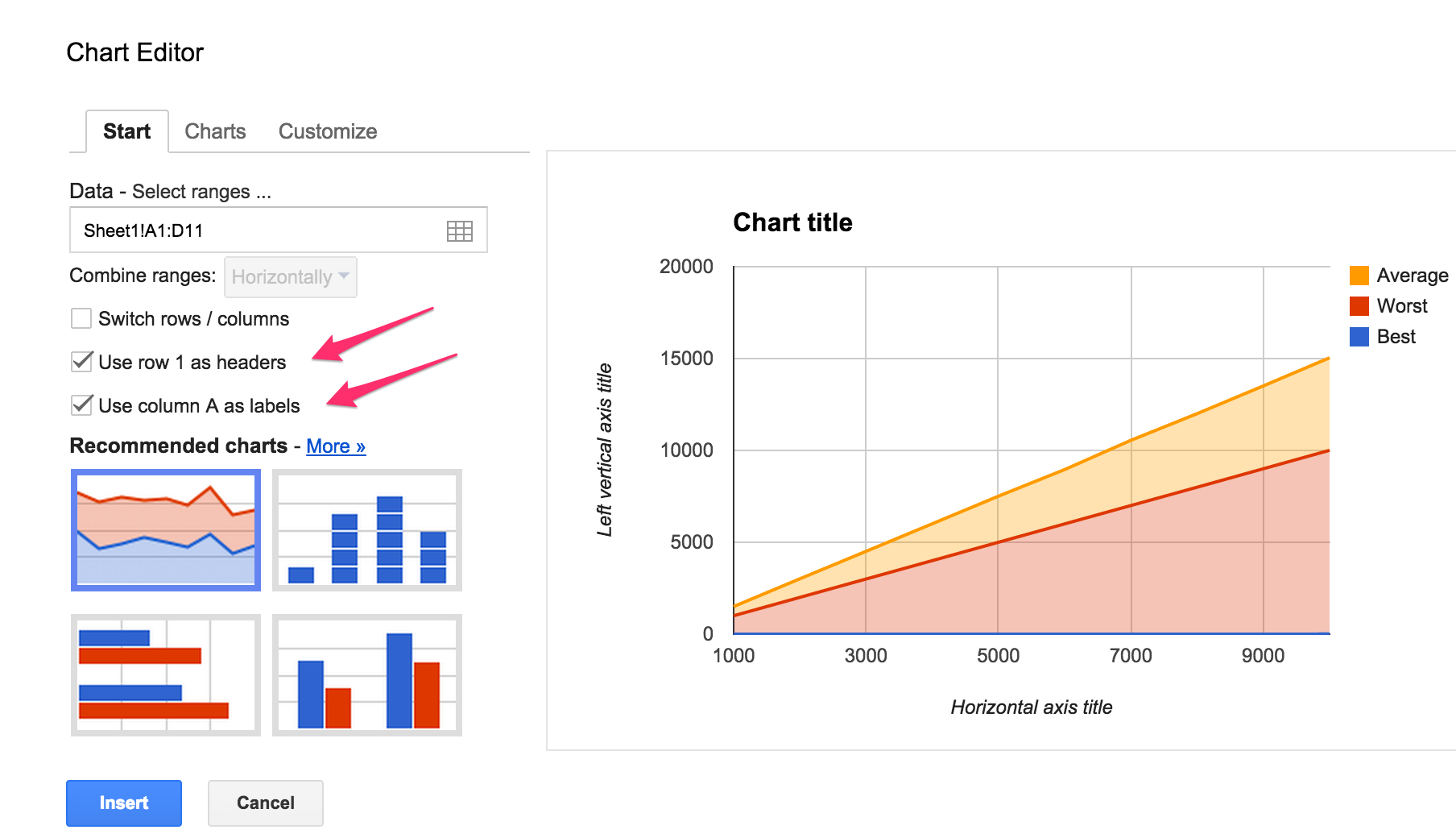The image size is (1456, 838).
Task: Click the blue Best legend swatch
Action: click(x=1359, y=337)
